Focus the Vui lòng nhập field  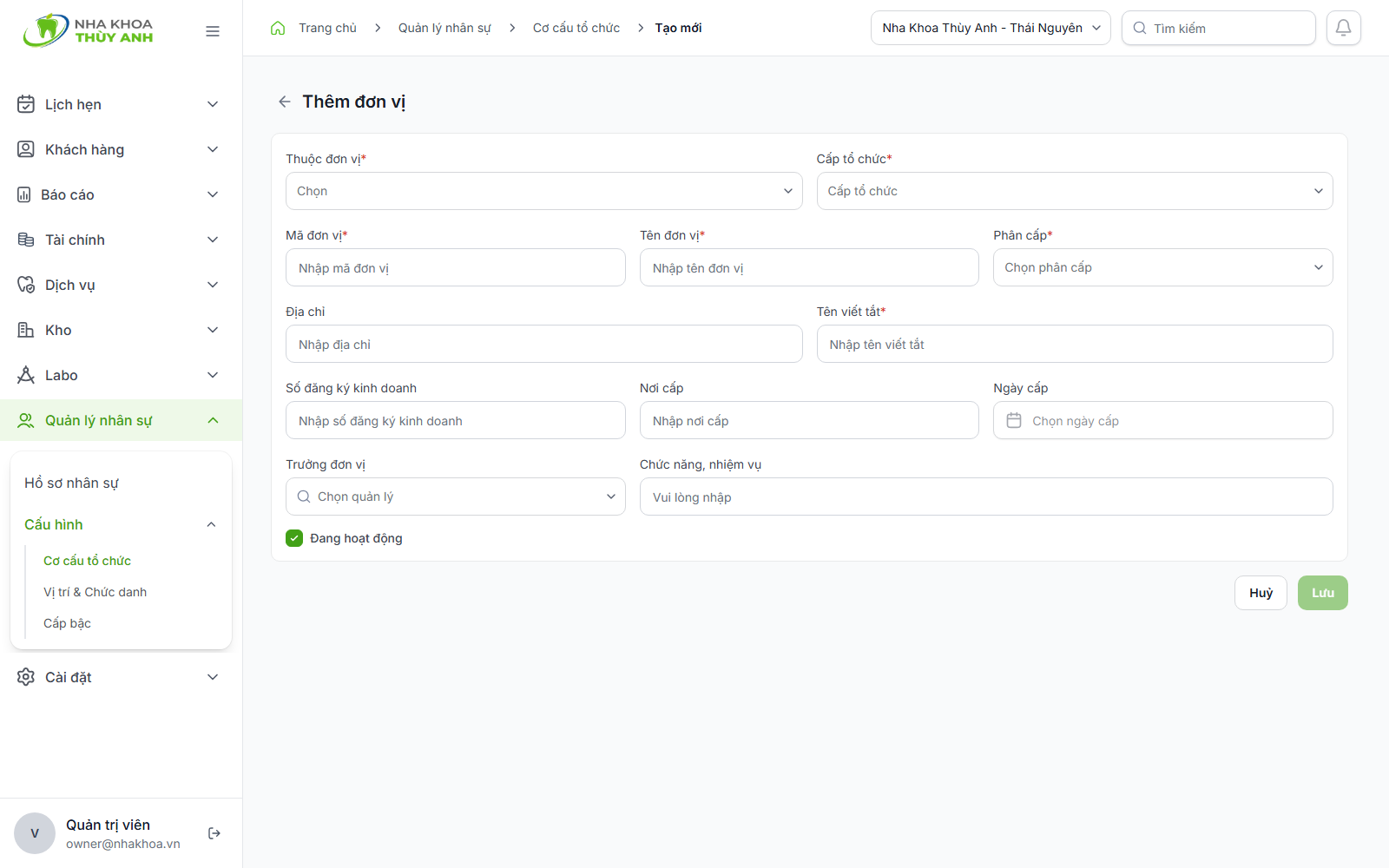(x=986, y=496)
